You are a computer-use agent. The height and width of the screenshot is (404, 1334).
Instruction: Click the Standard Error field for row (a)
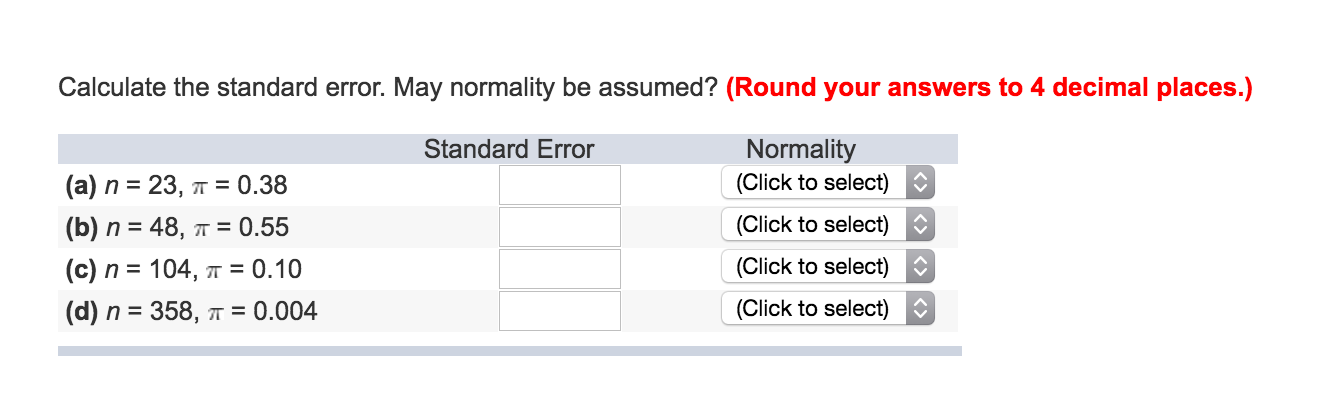coord(559,185)
